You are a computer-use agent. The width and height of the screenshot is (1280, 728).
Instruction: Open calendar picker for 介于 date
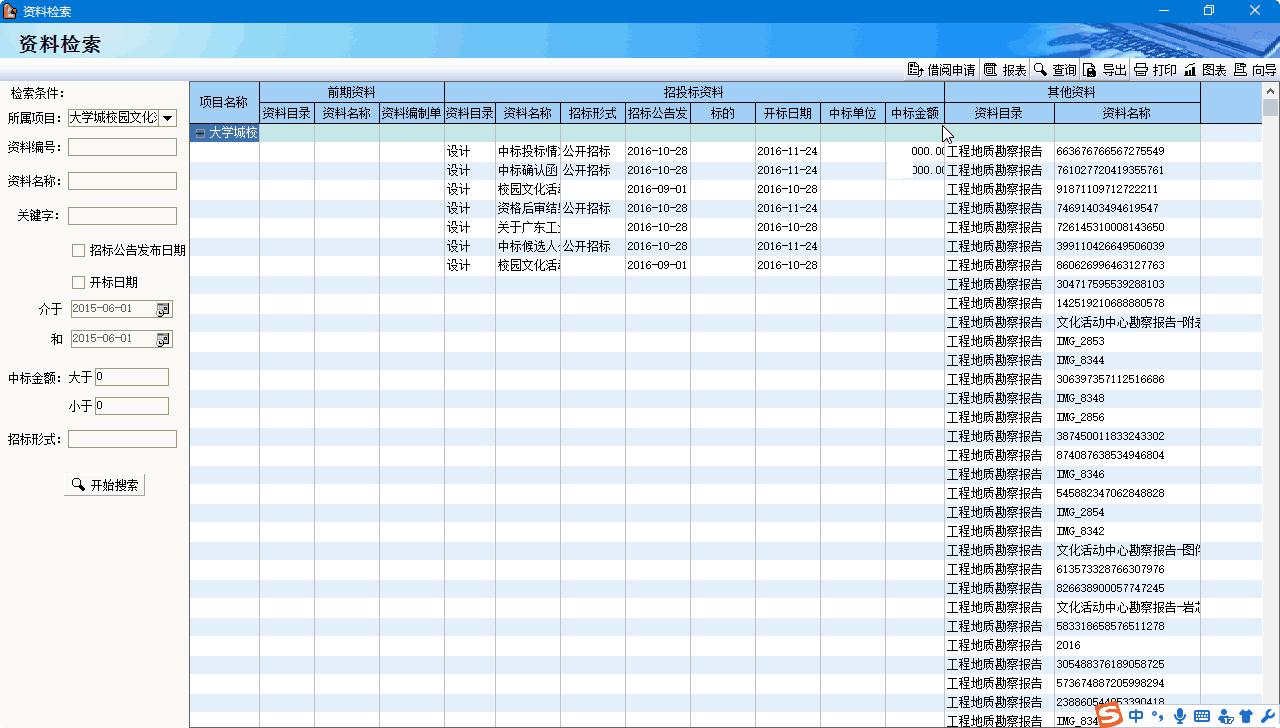click(163, 310)
